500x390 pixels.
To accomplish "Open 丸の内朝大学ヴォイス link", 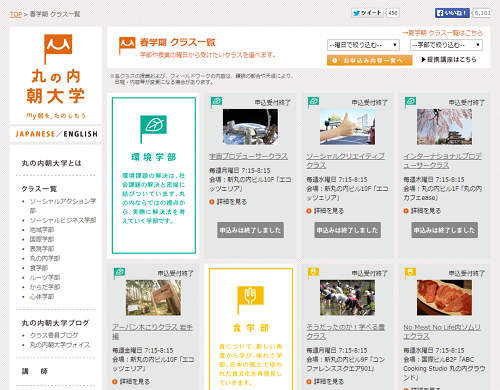I will coord(60,345).
